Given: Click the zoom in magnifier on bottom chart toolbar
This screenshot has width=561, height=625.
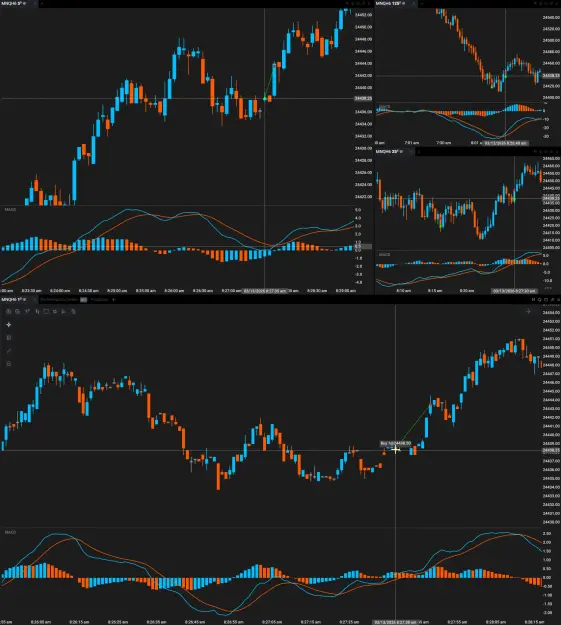Looking at the screenshot, I should point(8,312).
